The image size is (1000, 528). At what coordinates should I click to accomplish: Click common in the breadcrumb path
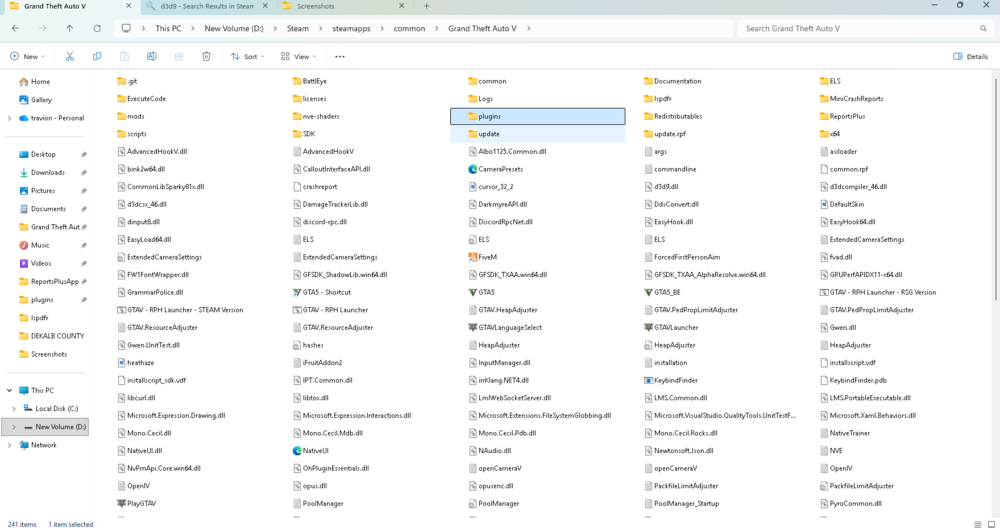tap(409, 28)
